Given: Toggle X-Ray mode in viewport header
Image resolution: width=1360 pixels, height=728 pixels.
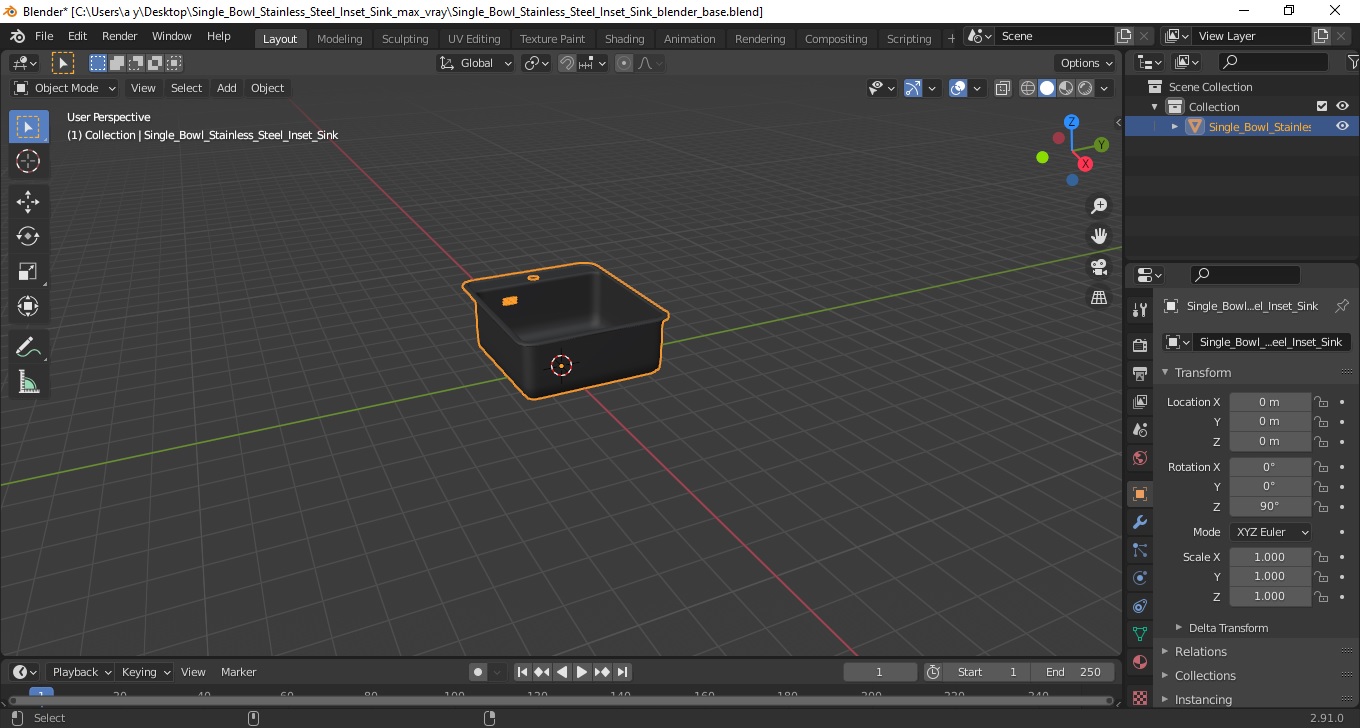Looking at the screenshot, I should point(1003,88).
